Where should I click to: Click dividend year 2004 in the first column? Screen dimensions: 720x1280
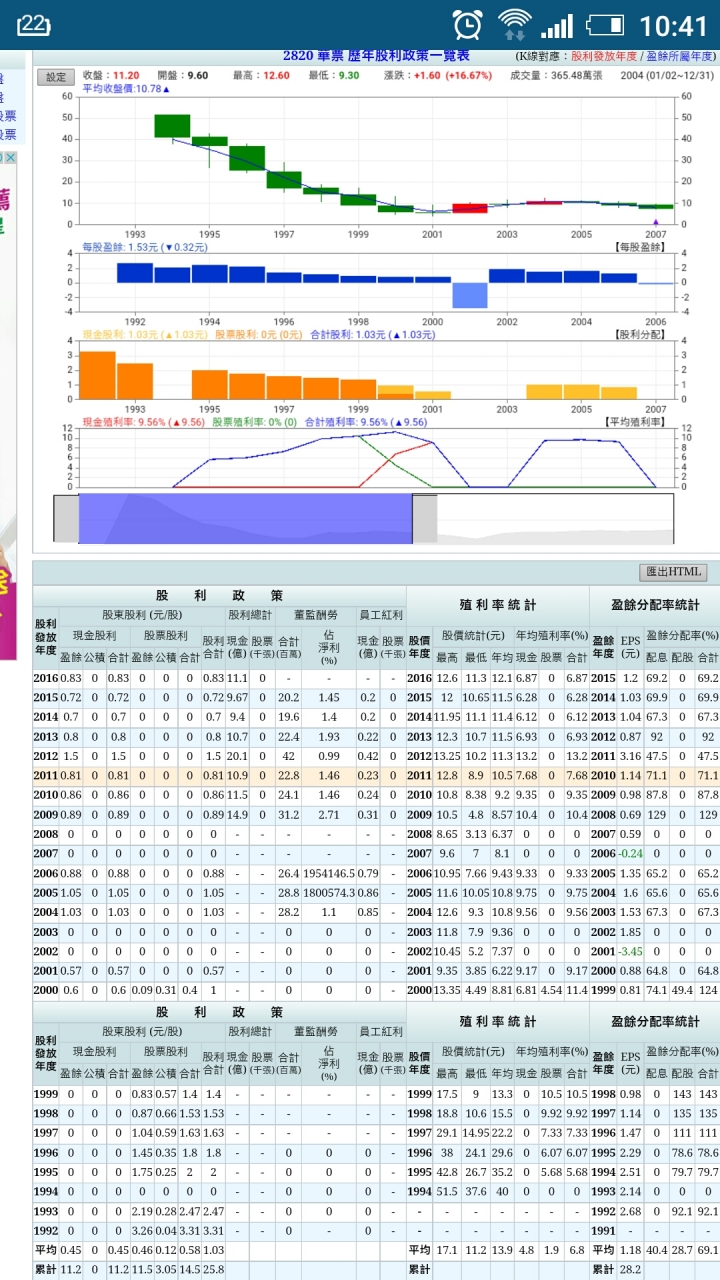[x=45, y=911]
